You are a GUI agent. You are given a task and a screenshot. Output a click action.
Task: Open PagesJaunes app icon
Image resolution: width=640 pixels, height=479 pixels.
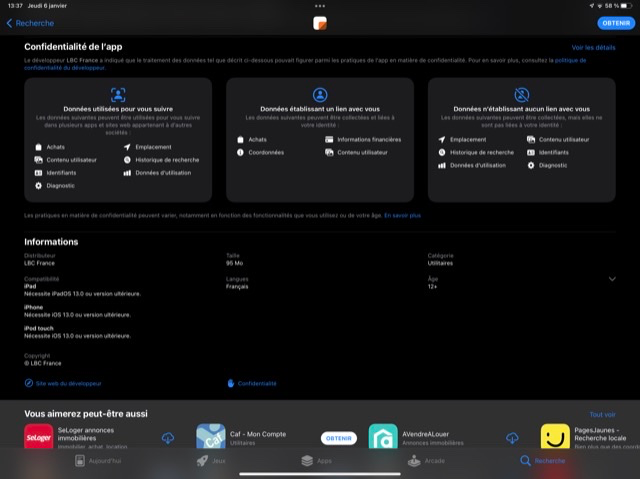click(555, 438)
